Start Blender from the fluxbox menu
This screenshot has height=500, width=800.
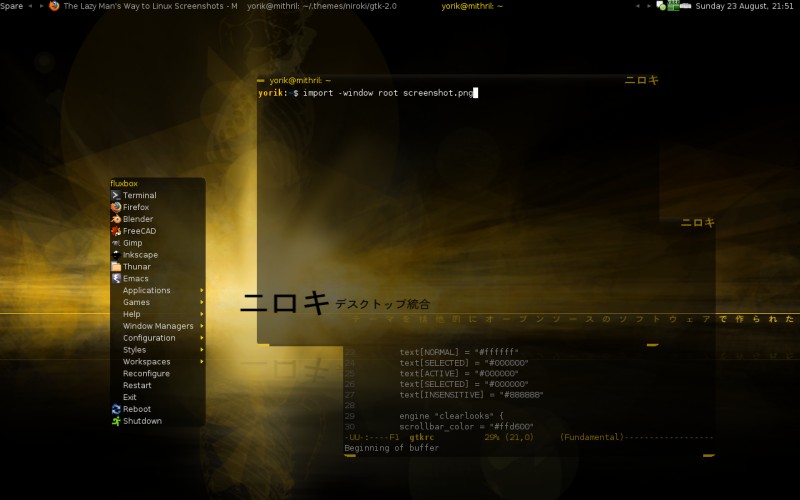137,219
